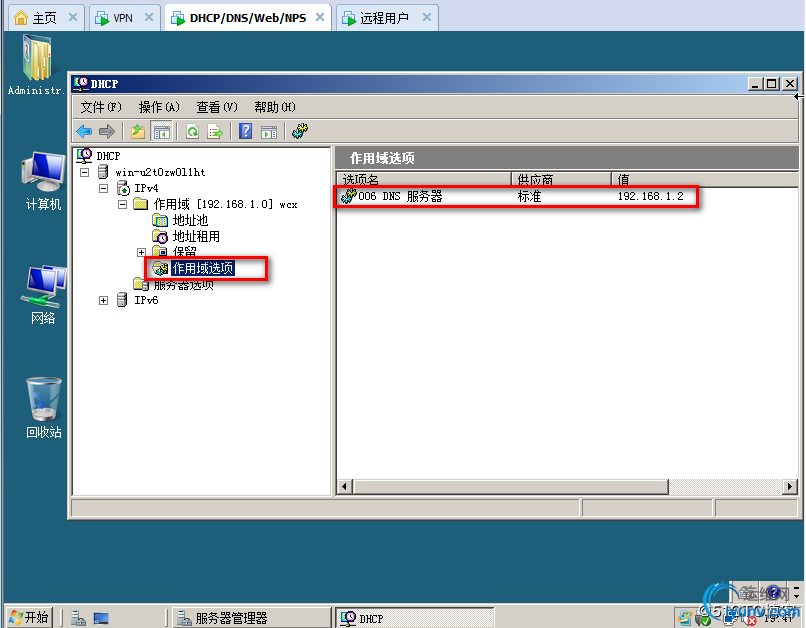Close the DHCP window
Viewport: 806px width, 628px height.
point(790,84)
